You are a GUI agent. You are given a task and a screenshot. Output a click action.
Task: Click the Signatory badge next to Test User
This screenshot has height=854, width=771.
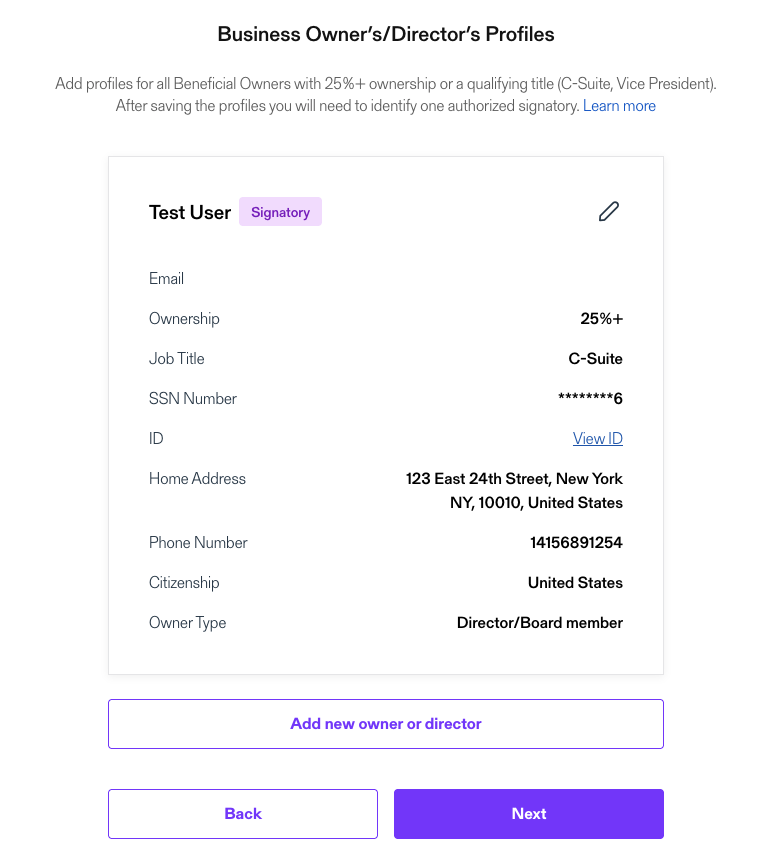coord(280,211)
